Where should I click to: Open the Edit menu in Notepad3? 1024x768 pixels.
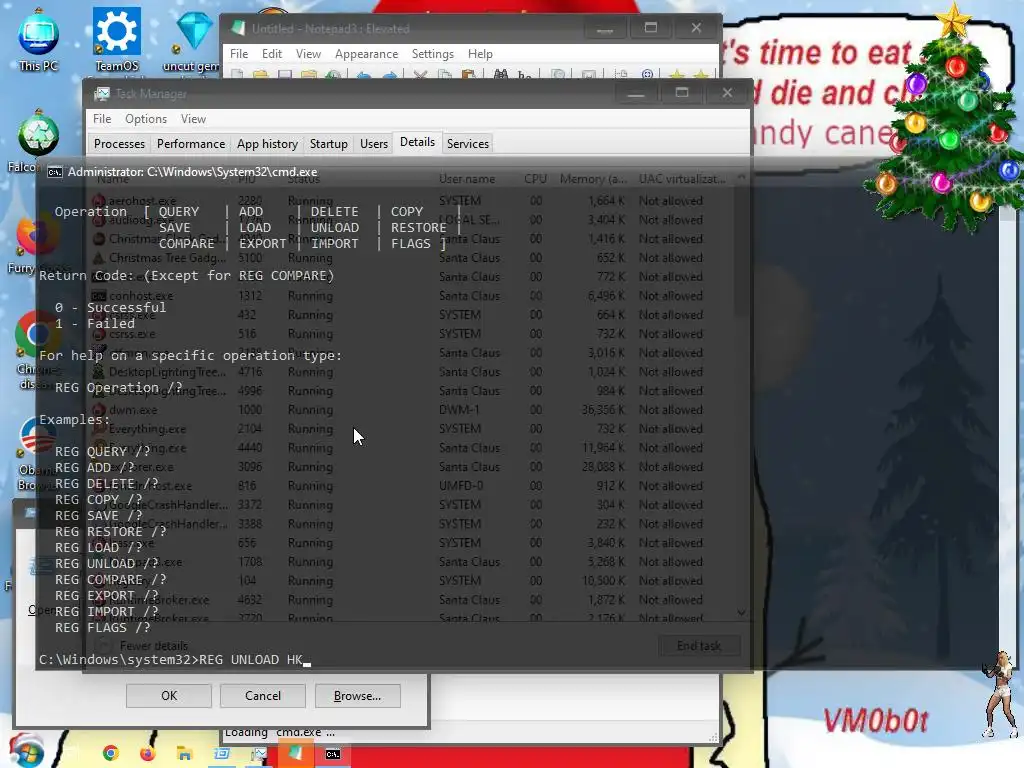pos(272,54)
